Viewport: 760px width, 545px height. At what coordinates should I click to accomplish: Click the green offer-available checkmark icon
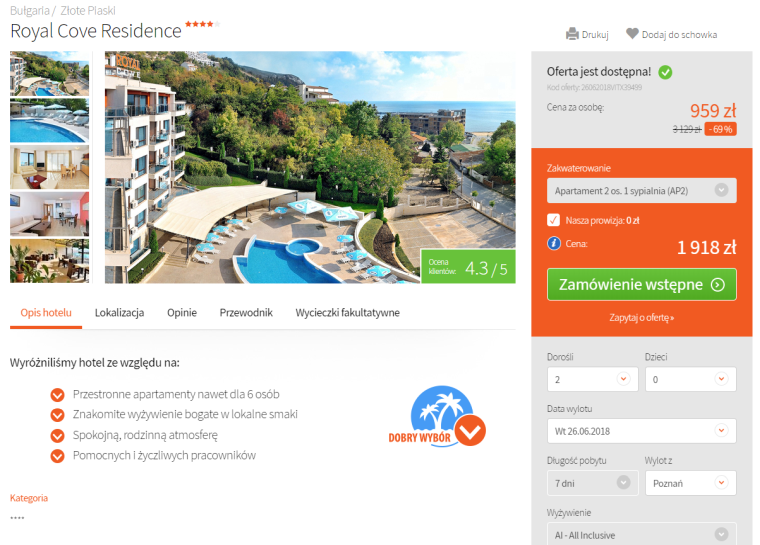pos(665,72)
